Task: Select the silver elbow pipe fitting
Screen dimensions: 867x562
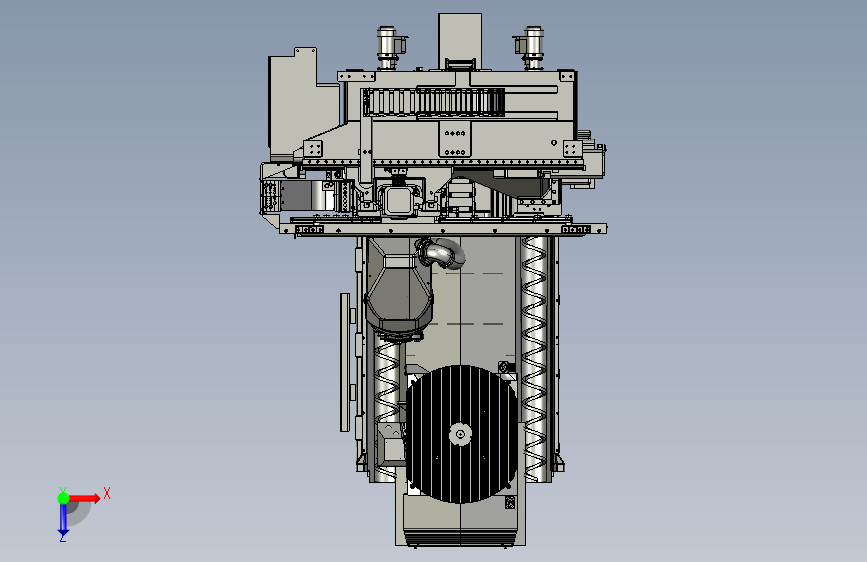Action: 442,253
